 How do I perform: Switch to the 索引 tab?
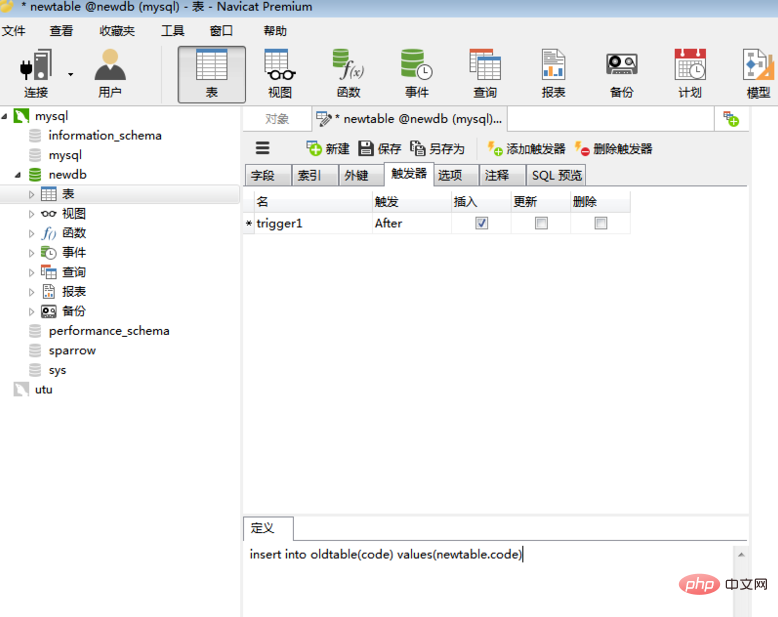click(x=315, y=175)
